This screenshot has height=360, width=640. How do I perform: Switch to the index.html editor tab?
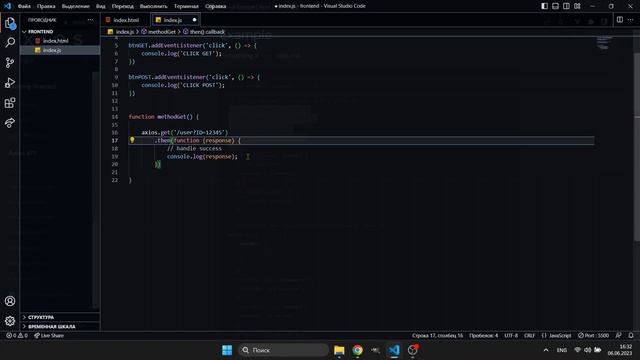pos(126,20)
